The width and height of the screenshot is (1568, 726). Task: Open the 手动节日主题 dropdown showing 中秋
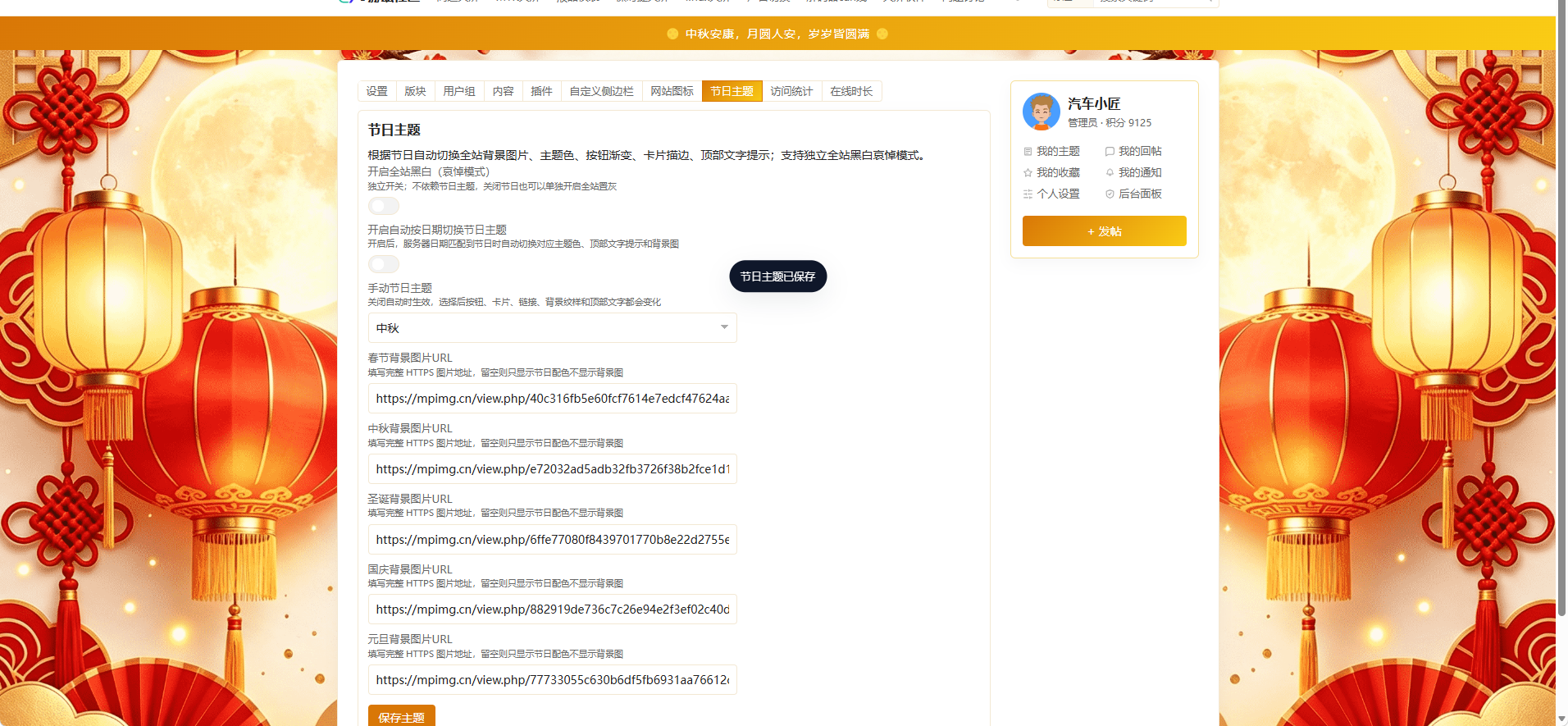552,328
